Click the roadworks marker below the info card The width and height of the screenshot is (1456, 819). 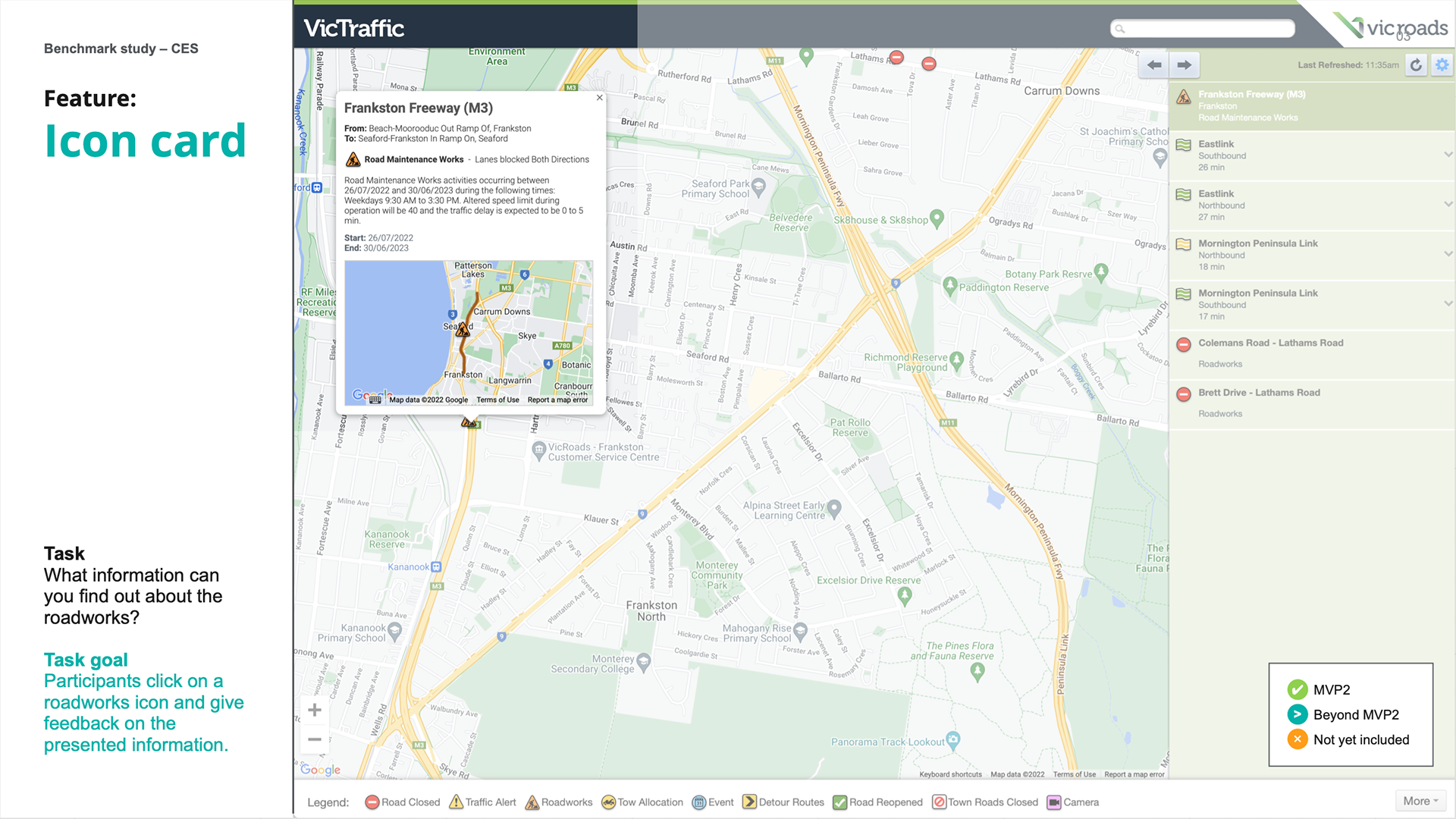pyautogui.click(x=469, y=422)
